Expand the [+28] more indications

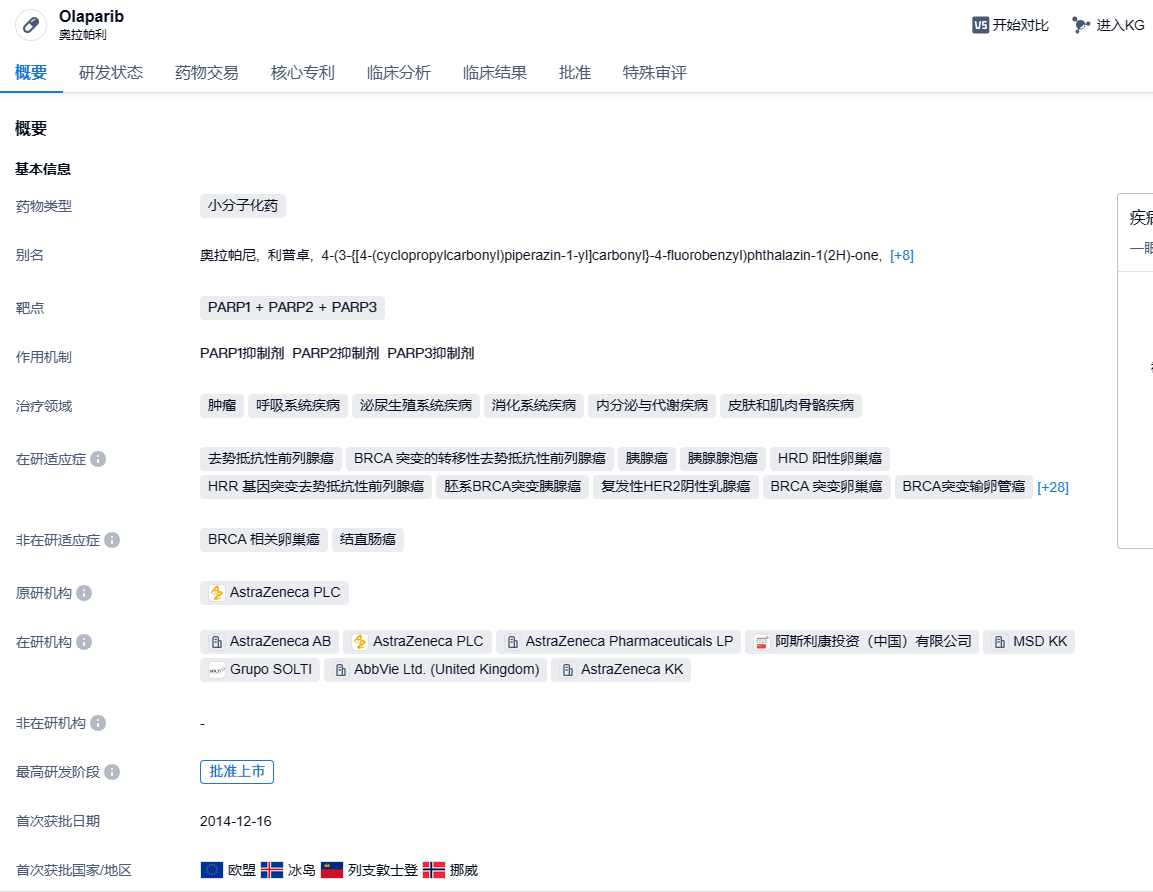1052,487
